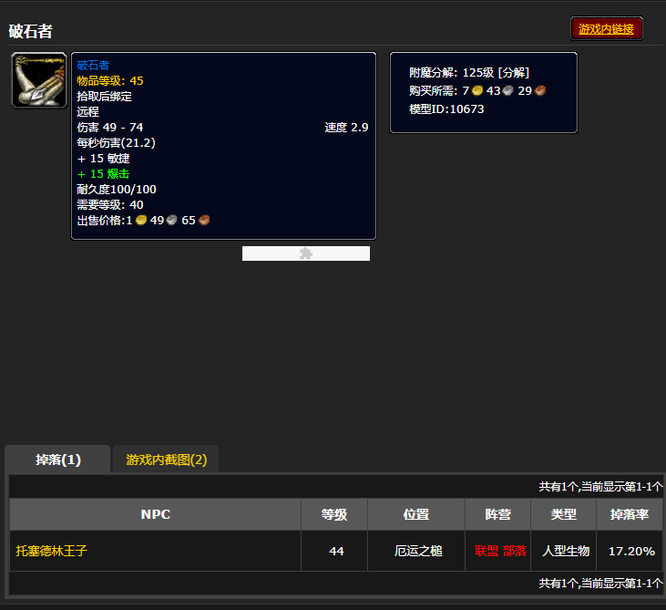Click the [分解] disenchant link
Viewport: 666px width, 610px height.
514,73
